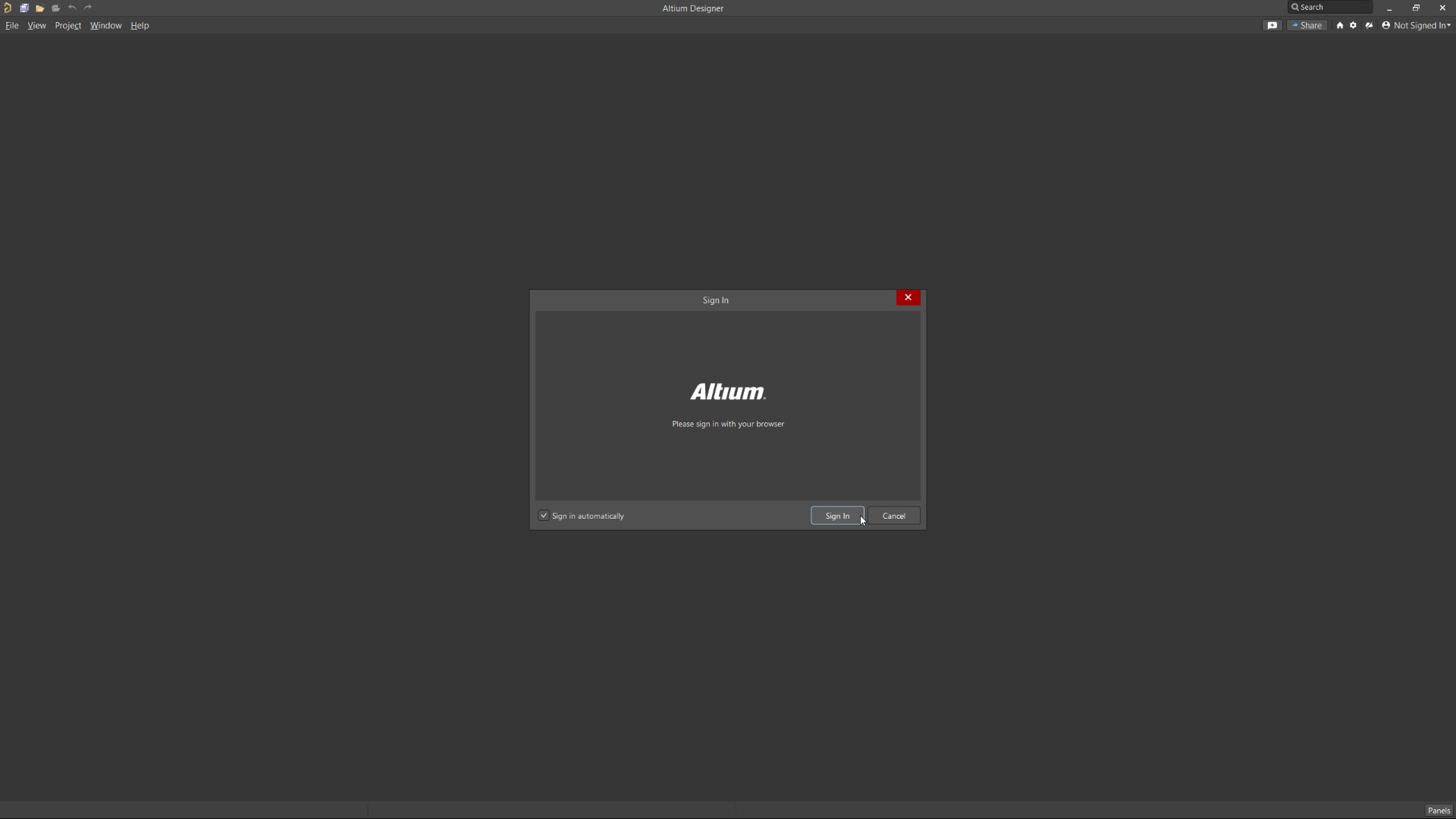Redo the last action
This screenshot has height=819, width=1456.
[x=88, y=8]
